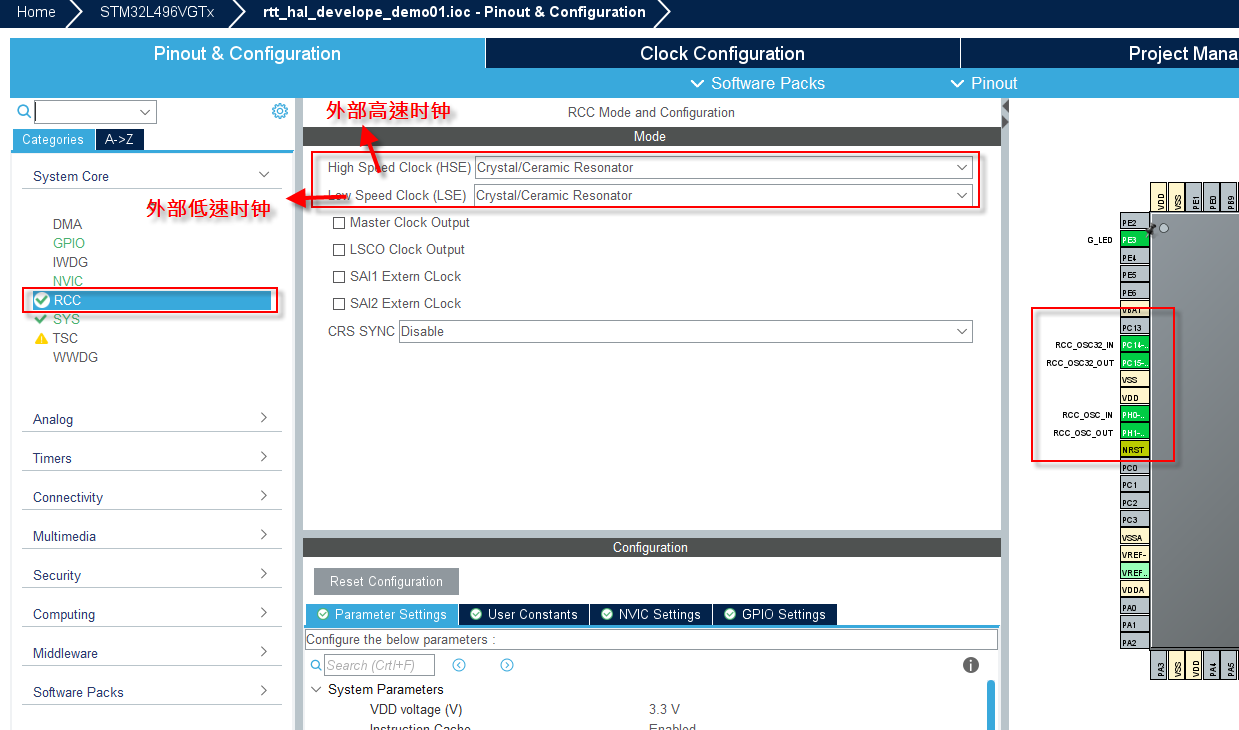
Task: Open CRS SYNC dropdown
Action: coord(685,331)
